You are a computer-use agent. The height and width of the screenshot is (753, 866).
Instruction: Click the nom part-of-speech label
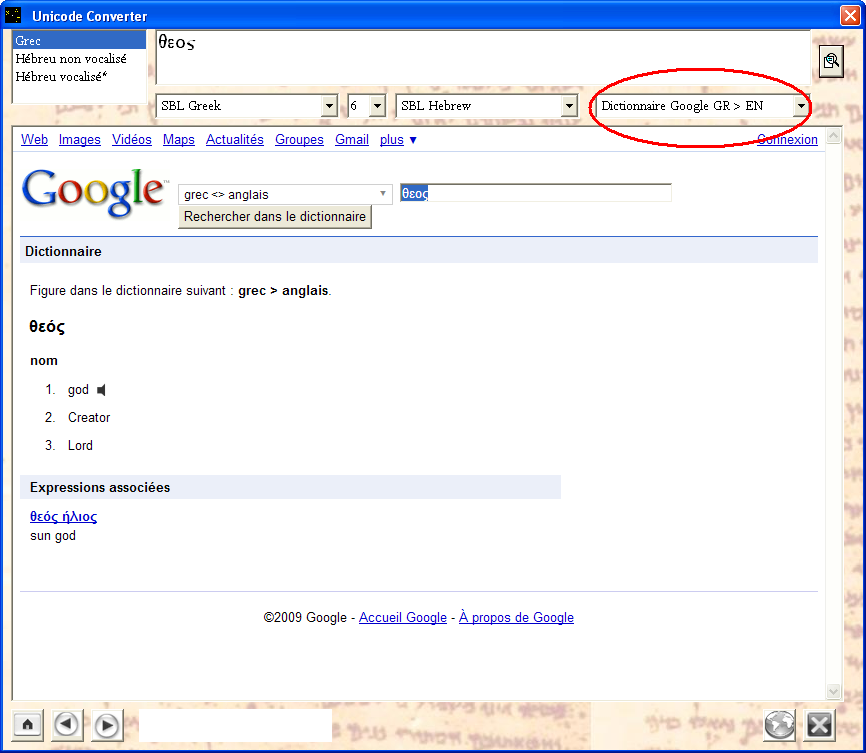pos(44,361)
